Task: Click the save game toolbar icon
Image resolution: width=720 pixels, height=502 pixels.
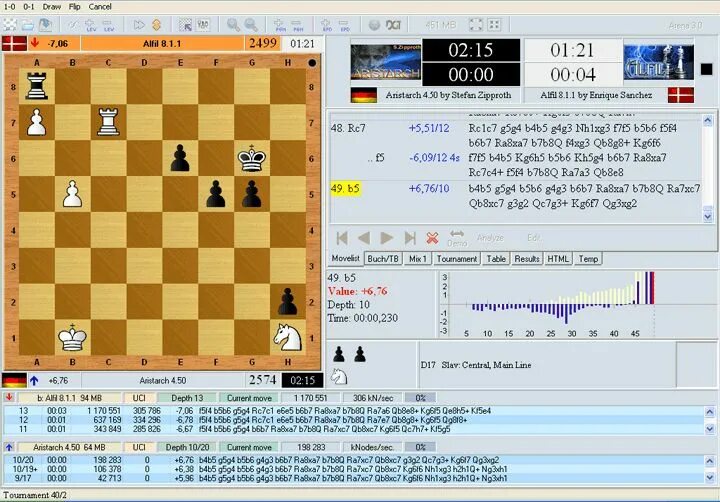Action: coord(45,24)
